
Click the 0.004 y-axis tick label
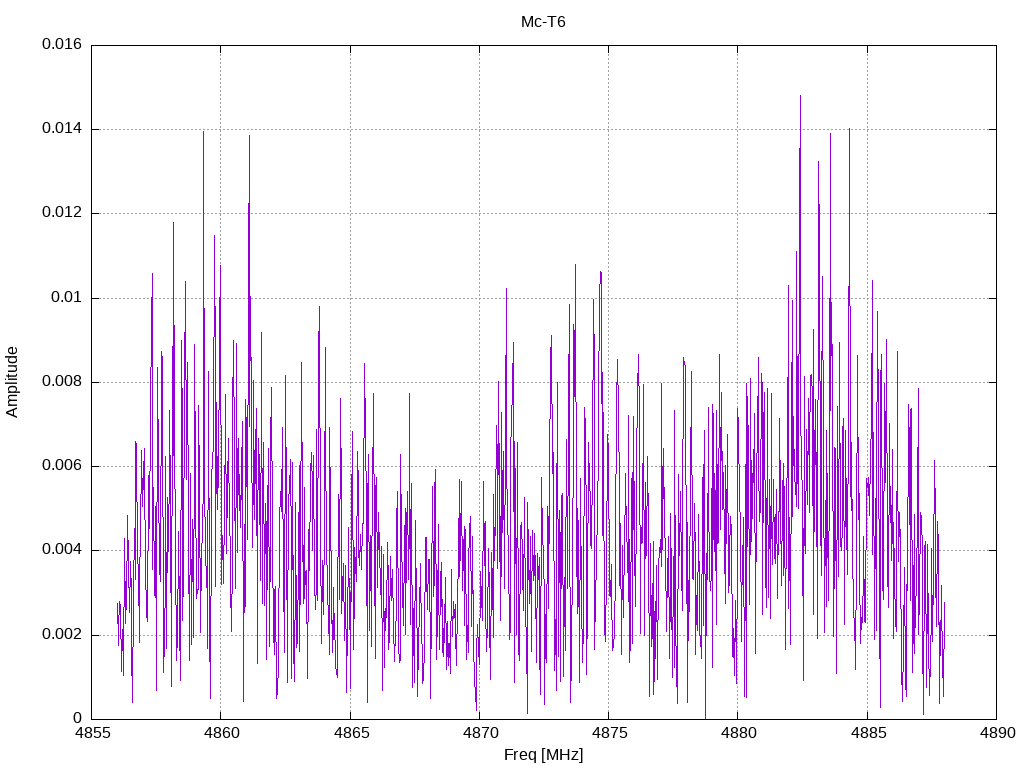pos(62,550)
